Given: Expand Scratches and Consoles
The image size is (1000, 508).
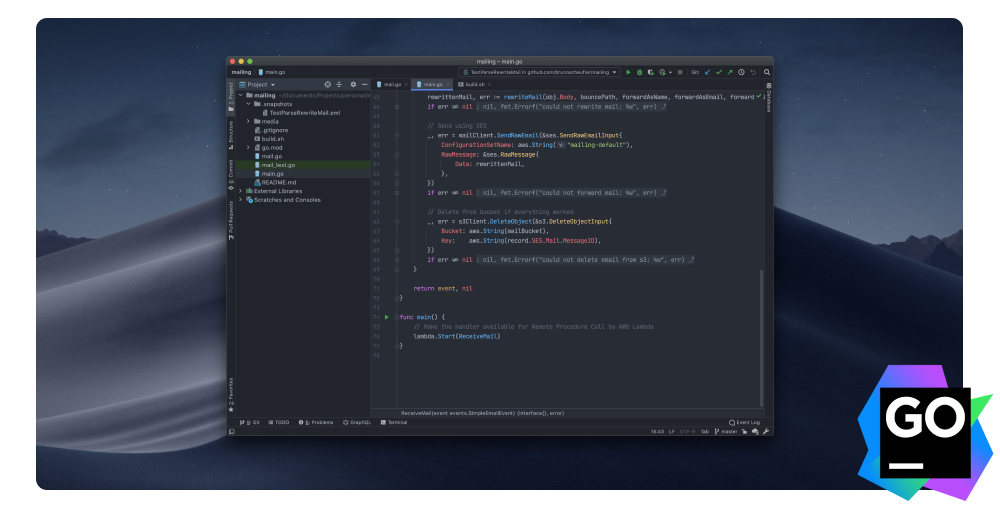Looking at the screenshot, I should (x=241, y=200).
